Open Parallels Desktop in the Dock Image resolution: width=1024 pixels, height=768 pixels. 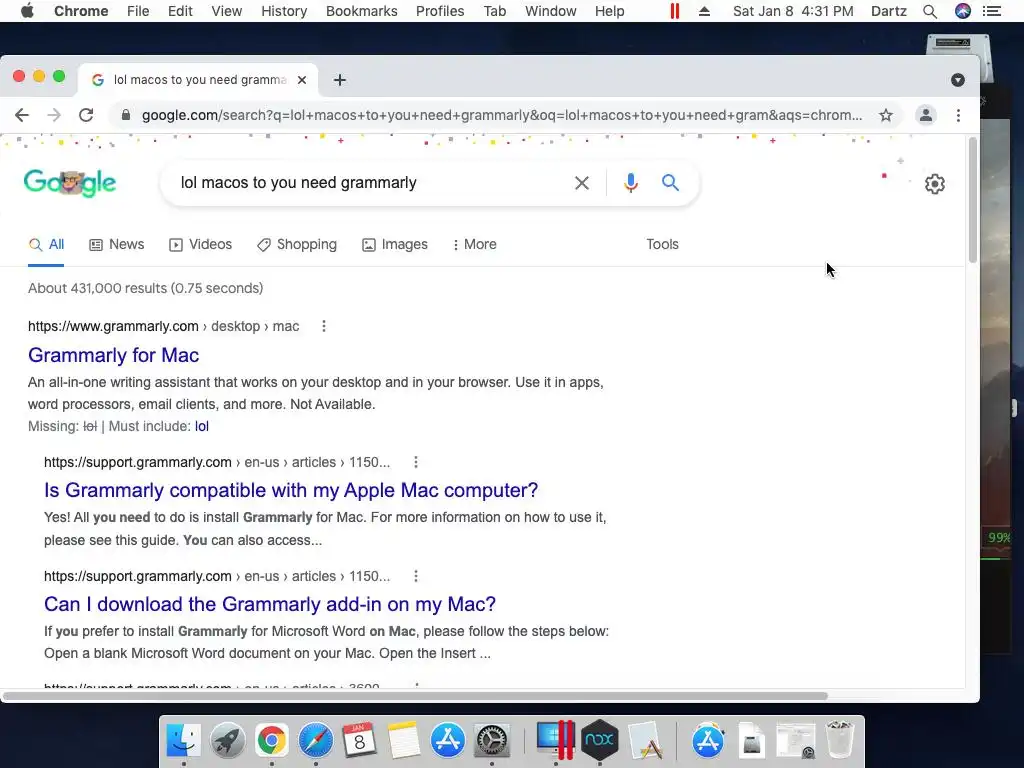click(555, 740)
